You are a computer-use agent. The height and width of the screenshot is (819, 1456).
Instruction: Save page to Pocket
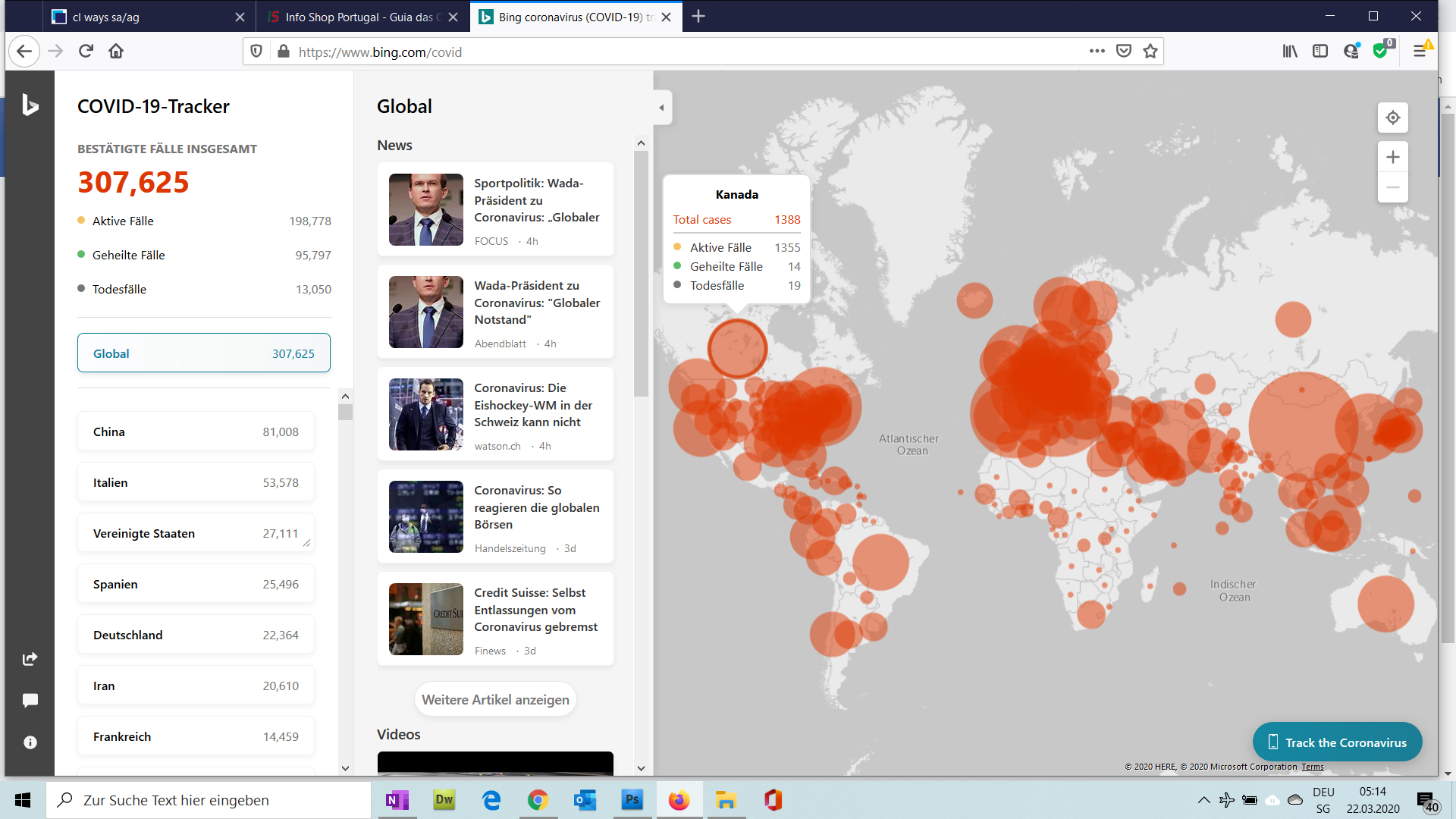pyautogui.click(x=1124, y=52)
